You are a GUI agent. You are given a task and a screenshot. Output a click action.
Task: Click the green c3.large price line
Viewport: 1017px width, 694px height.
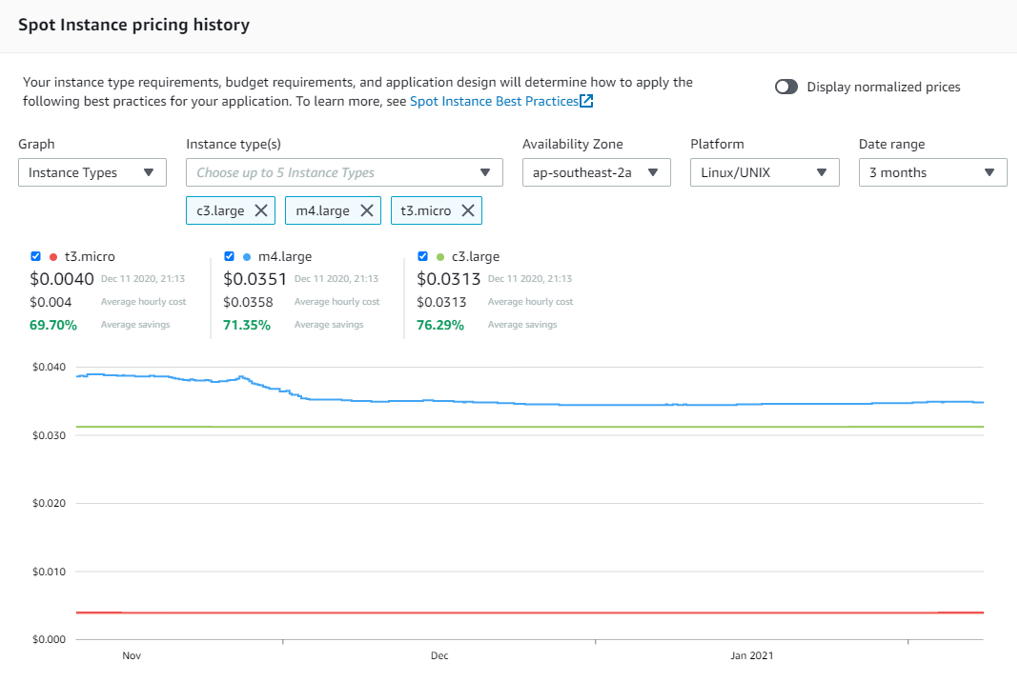[x=530, y=427]
